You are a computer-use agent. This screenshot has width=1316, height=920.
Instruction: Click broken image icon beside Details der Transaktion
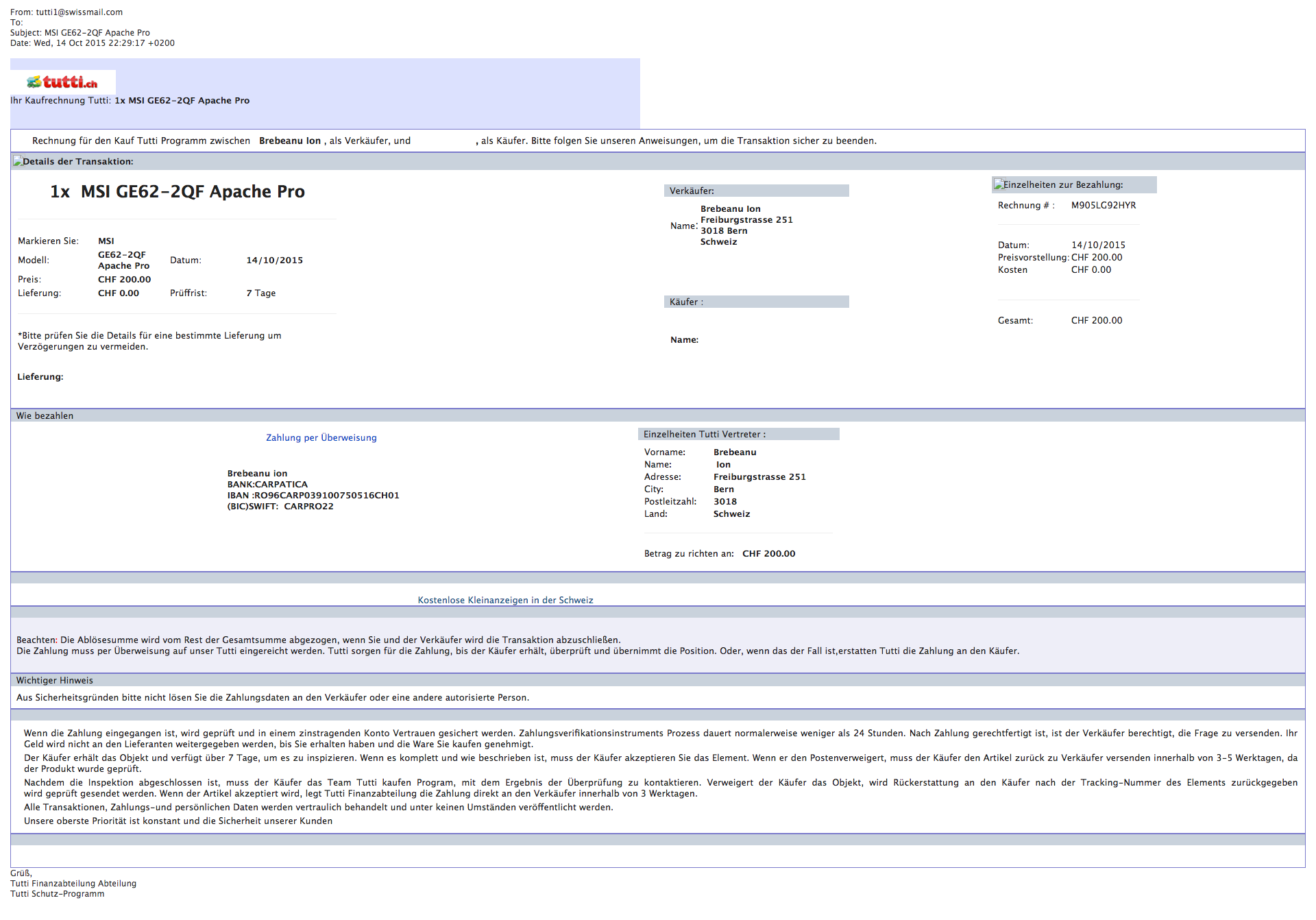pyautogui.click(x=18, y=162)
